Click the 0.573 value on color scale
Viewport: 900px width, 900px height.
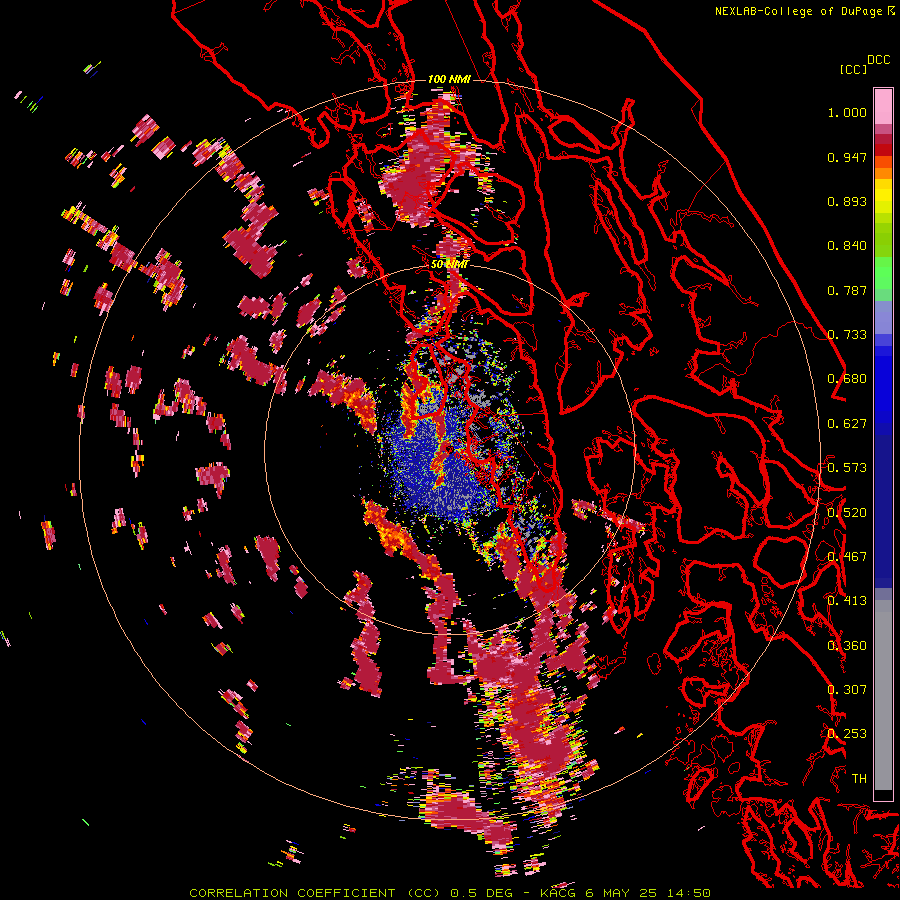[x=847, y=468]
